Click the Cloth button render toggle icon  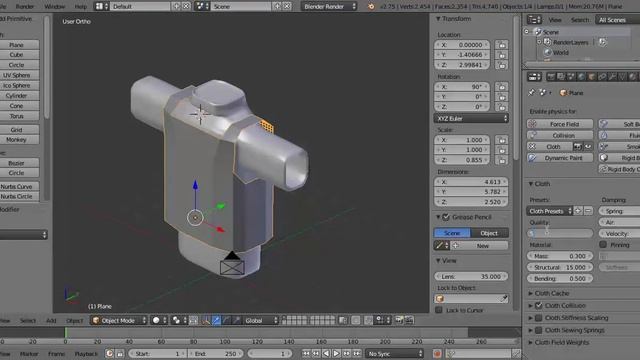click(578, 147)
